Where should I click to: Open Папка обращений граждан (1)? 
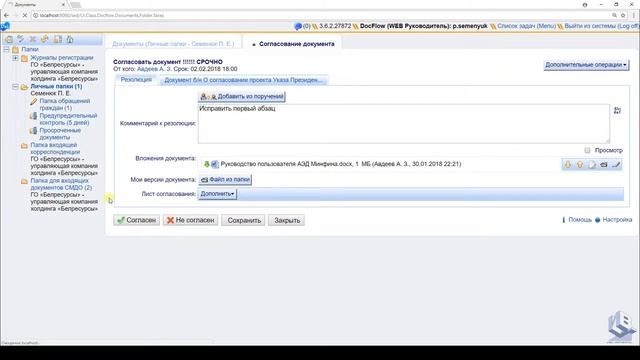click(x=64, y=104)
